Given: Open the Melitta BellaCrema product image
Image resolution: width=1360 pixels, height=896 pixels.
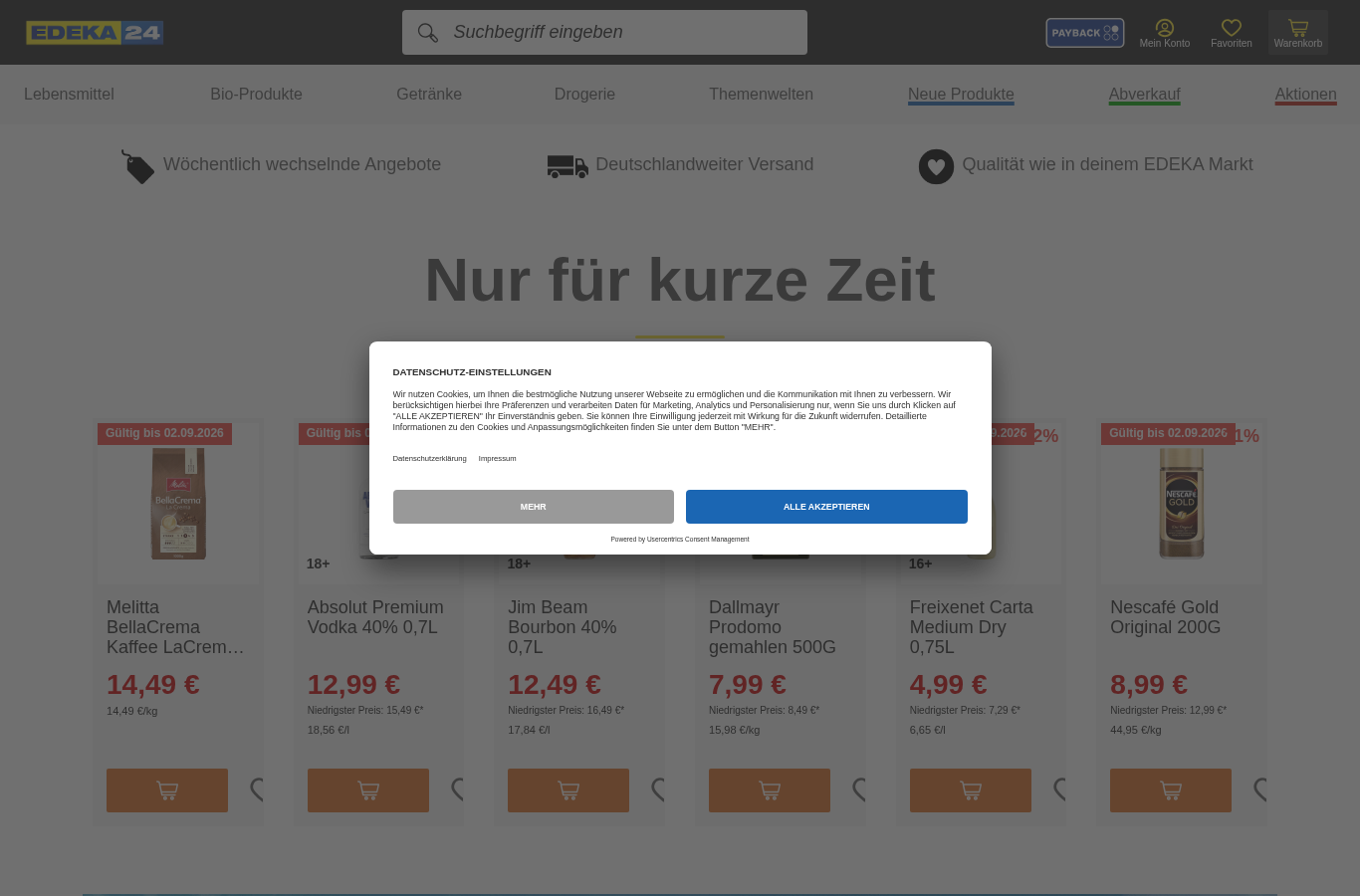Looking at the screenshot, I should pyautogui.click(x=178, y=503).
